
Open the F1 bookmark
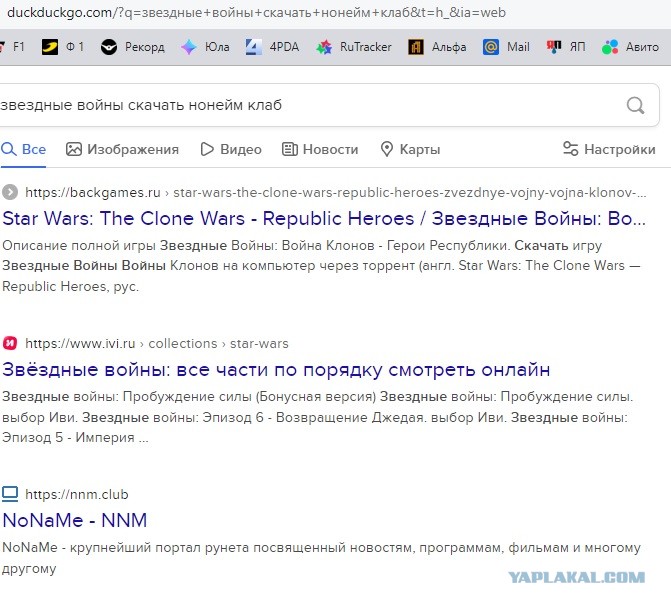pos(13,47)
